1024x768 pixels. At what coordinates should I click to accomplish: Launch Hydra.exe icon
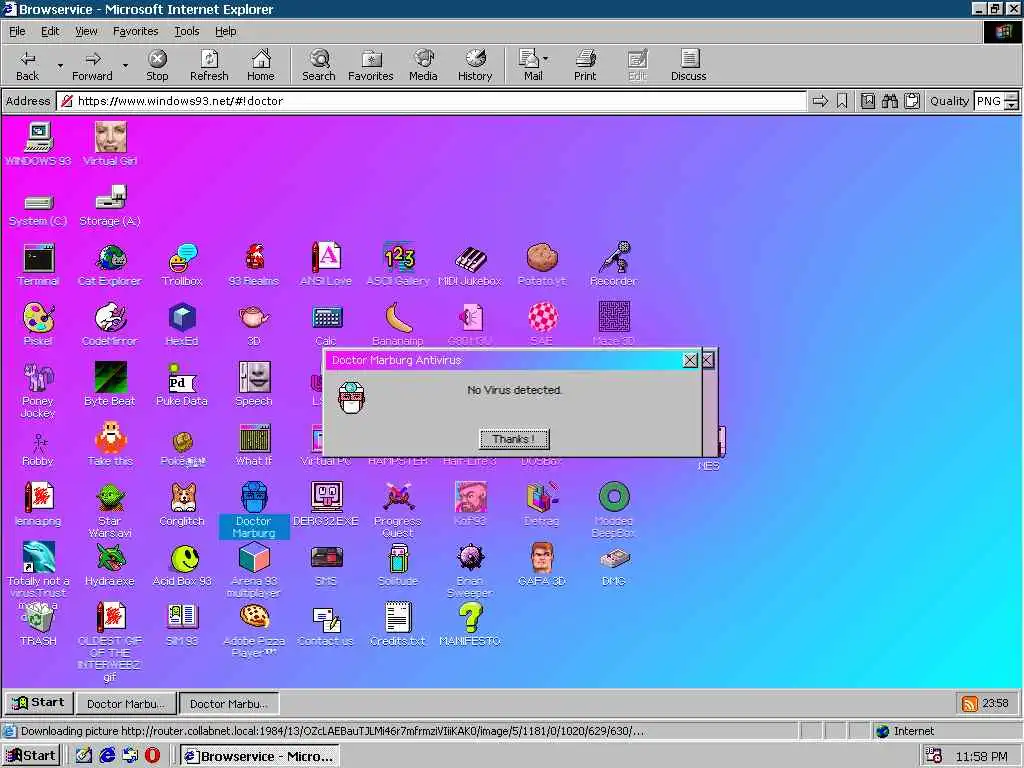click(x=110, y=564)
